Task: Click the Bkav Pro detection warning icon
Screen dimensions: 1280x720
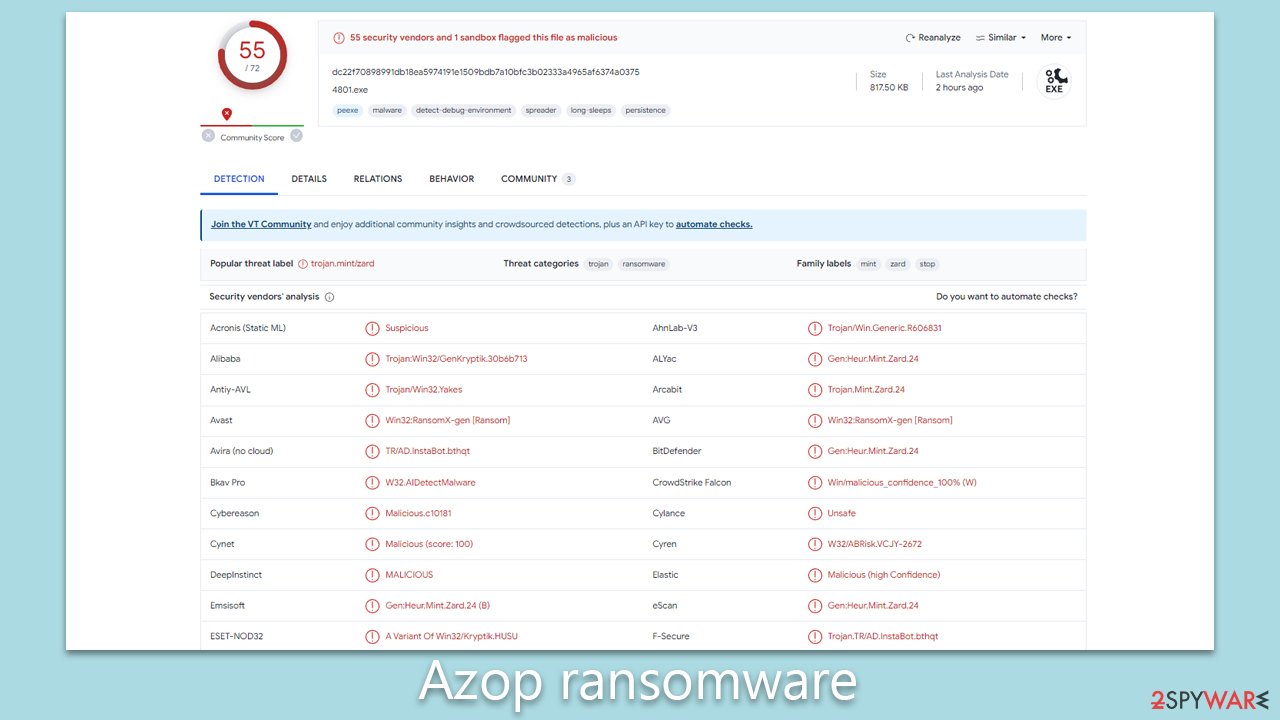Action: click(x=372, y=482)
